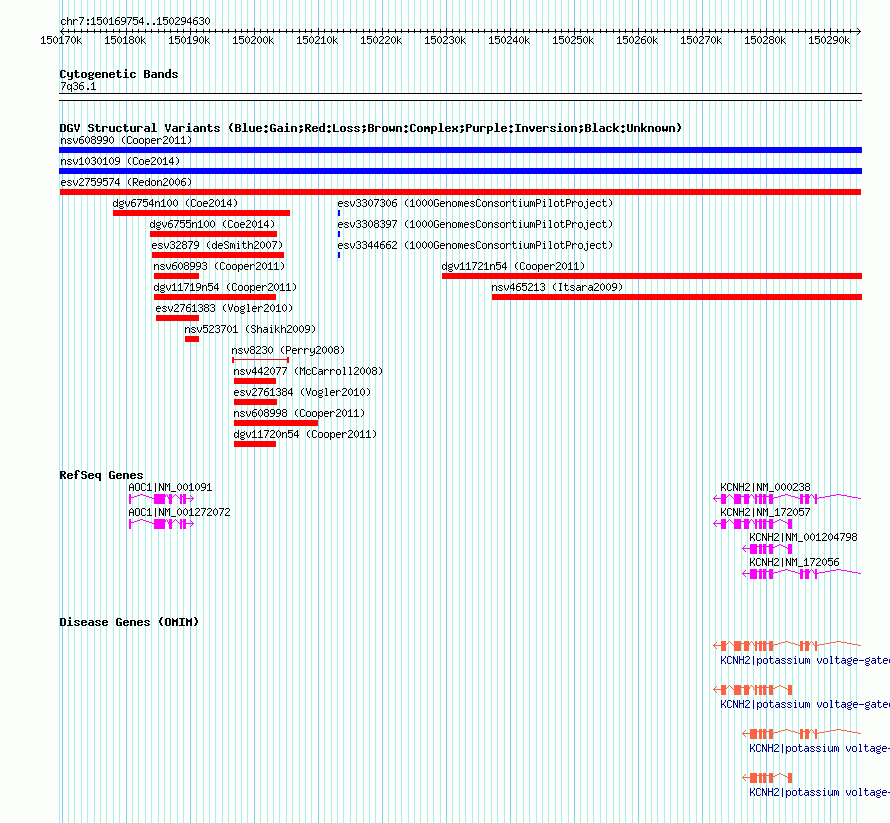890x823 pixels.
Task: Select the nsv608998 (Cooper2011) label
Action: click(299, 413)
